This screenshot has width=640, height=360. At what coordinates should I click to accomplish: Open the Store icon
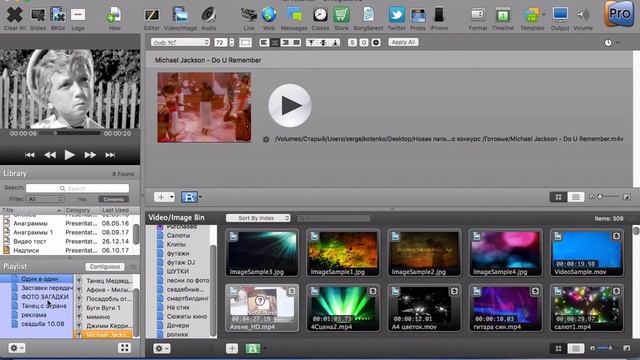pos(341,16)
